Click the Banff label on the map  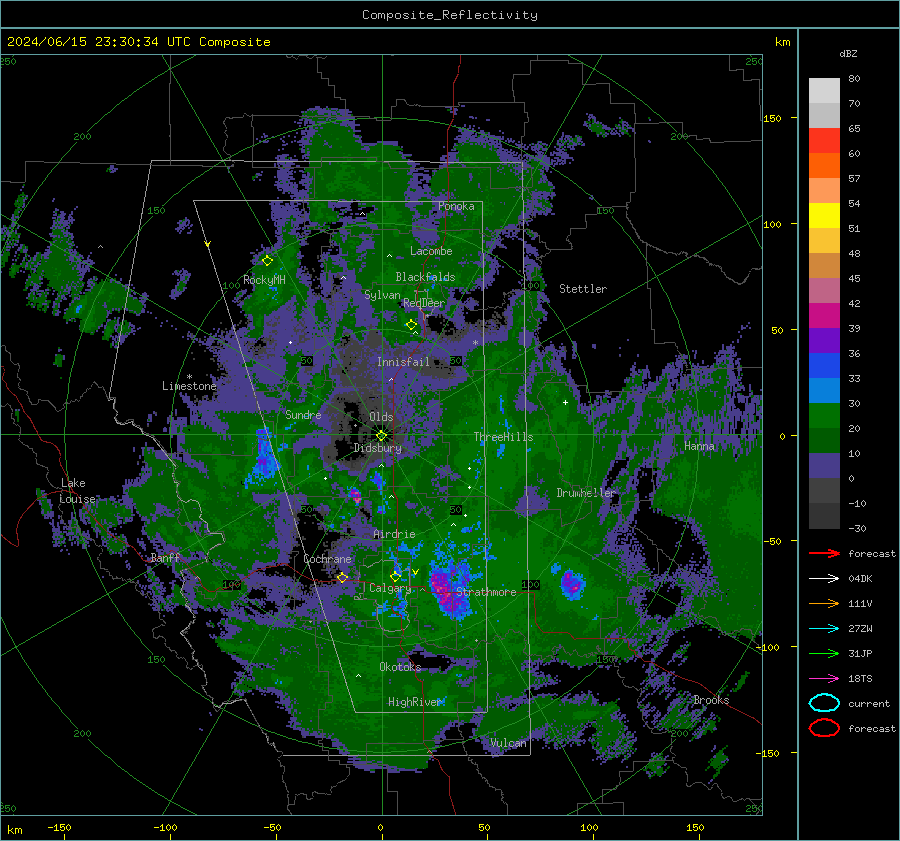coord(165,558)
